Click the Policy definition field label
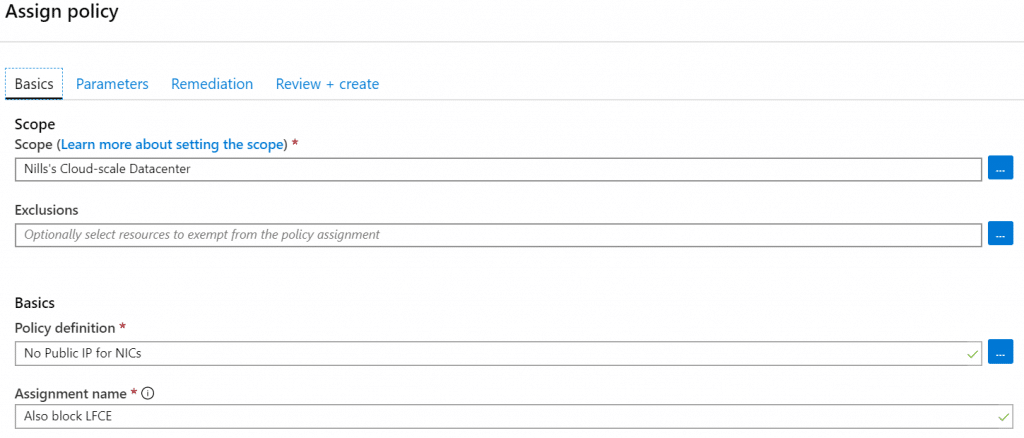 click(x=65, y=327)
